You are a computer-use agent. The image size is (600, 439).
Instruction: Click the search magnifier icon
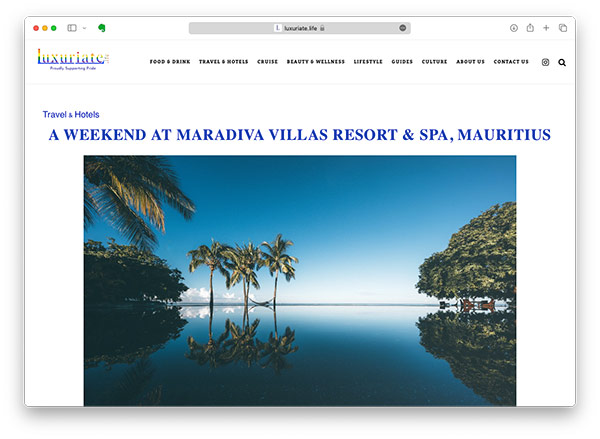(562, 62)
